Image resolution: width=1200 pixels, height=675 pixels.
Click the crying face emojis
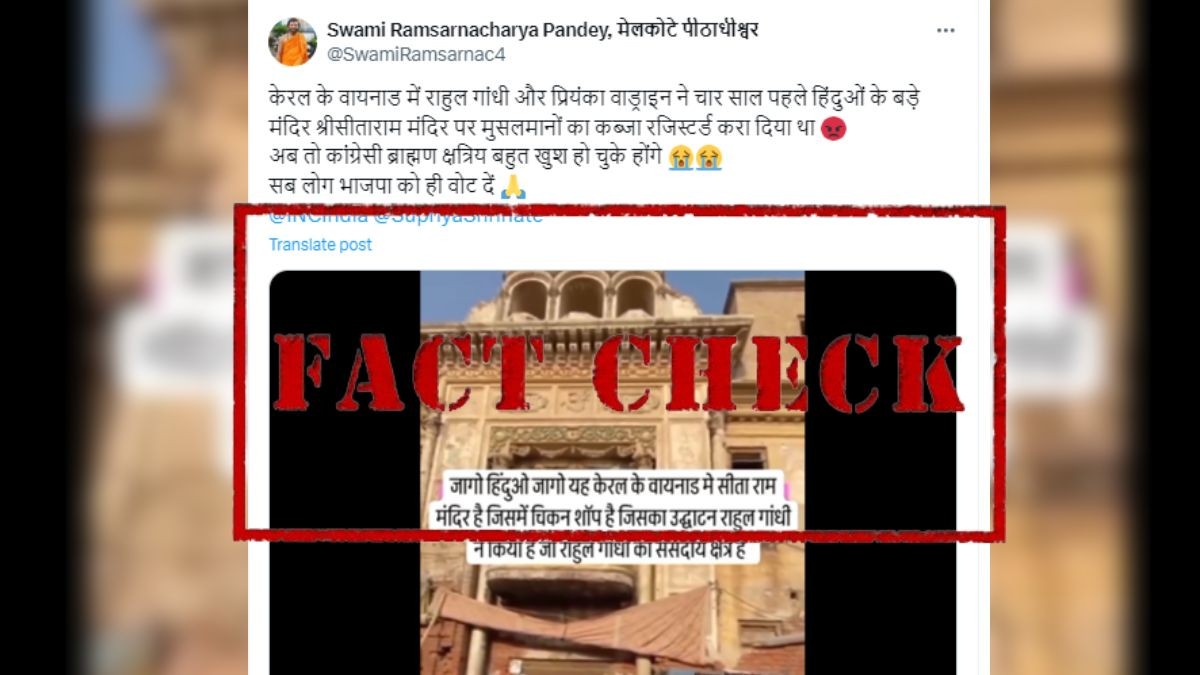click(695, 157)
